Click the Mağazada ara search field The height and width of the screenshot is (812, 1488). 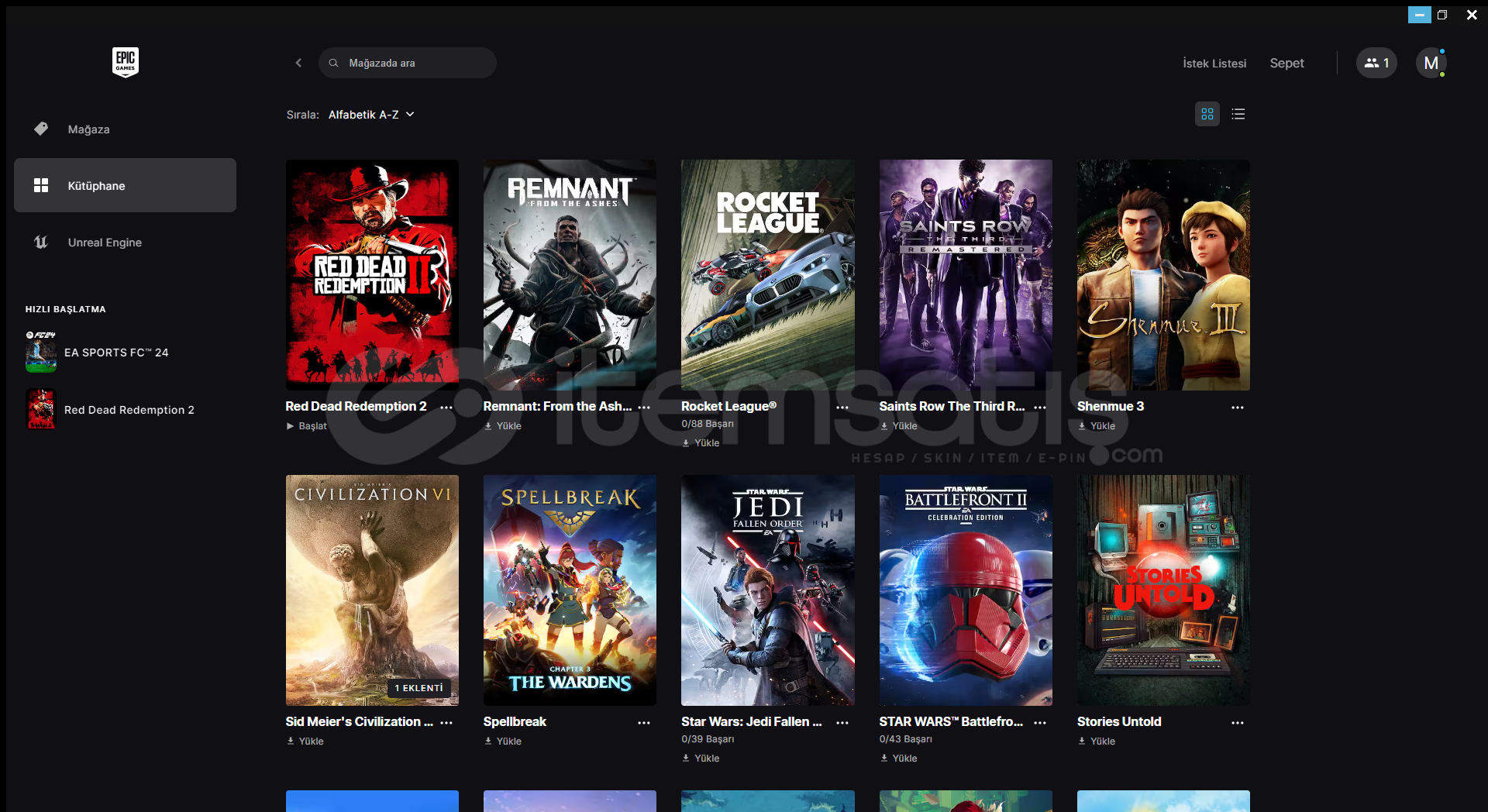tap(408, 63)
